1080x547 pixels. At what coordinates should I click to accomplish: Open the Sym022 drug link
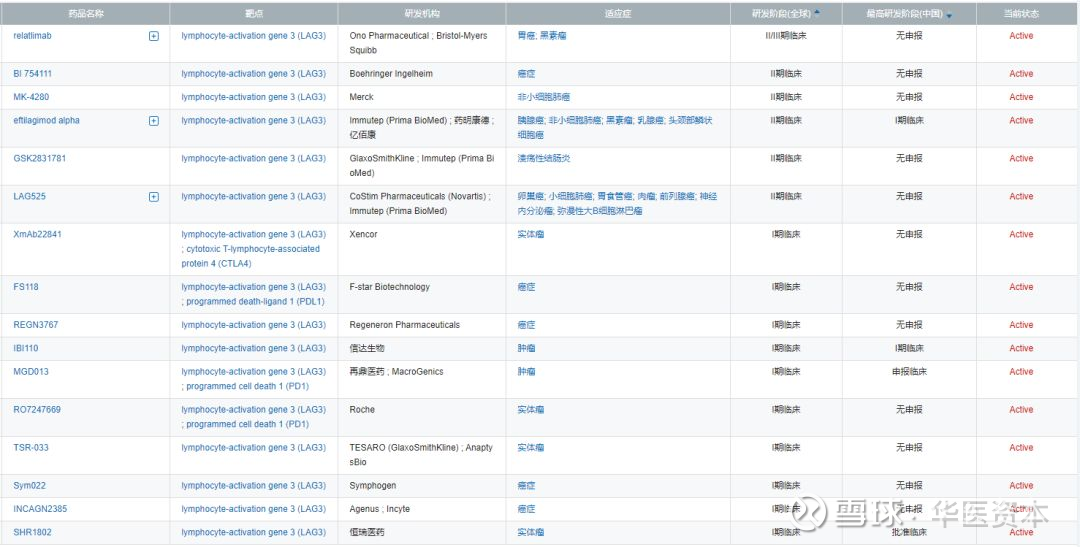[30, 486]
